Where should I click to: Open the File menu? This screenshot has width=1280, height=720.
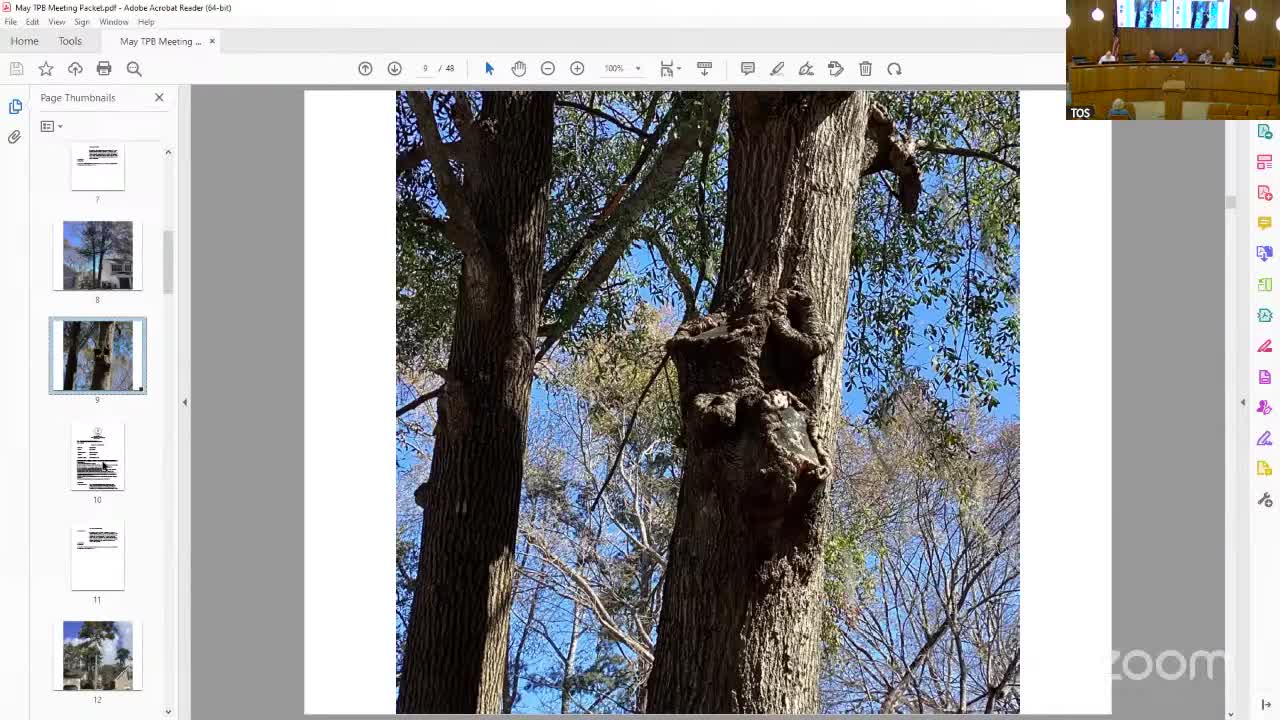(x=11, y=22)
